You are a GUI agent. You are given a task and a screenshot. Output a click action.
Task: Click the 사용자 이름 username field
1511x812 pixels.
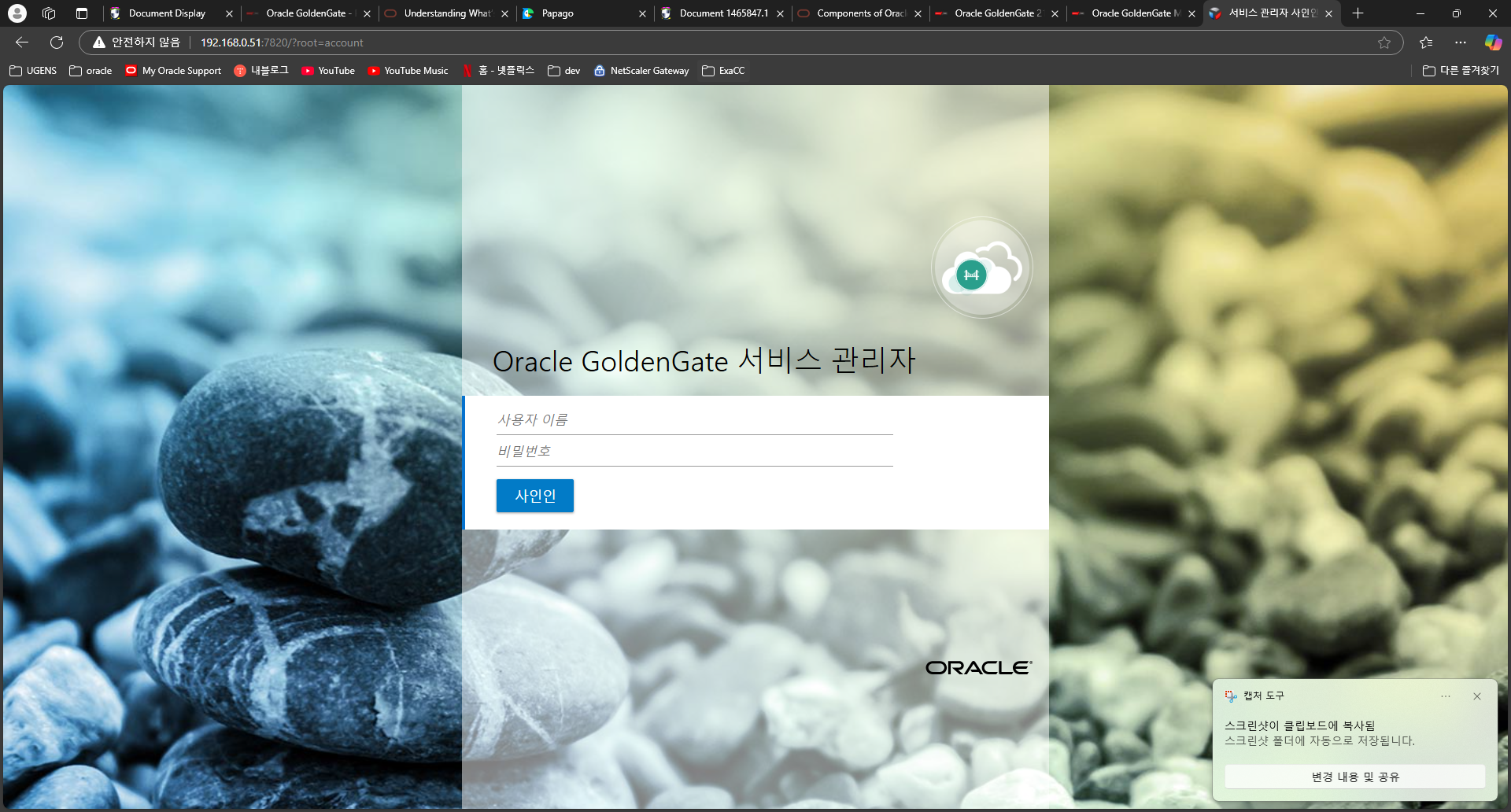[x=694, y=420]
